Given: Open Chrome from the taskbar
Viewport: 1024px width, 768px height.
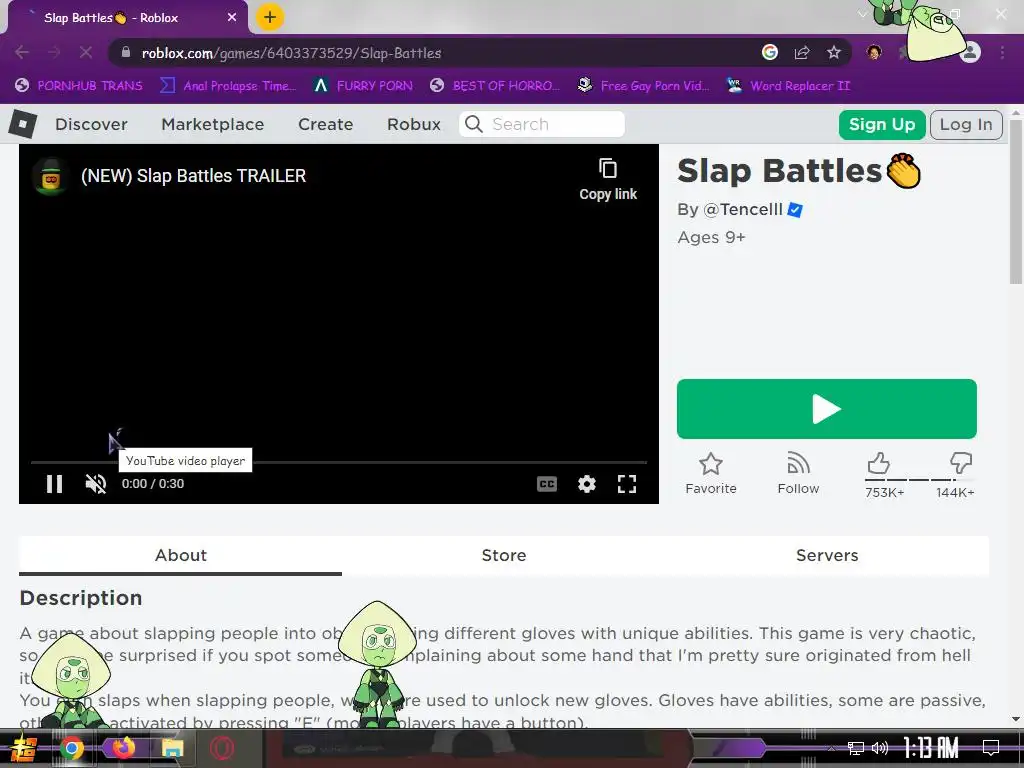Looking at the screenshot, I should (72, 748).
